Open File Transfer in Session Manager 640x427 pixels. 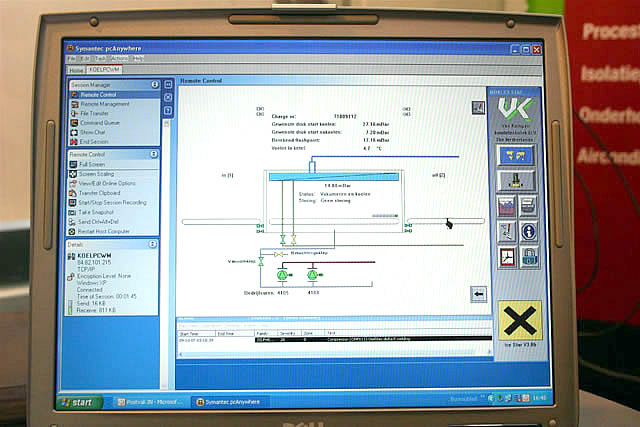point(98,113)
